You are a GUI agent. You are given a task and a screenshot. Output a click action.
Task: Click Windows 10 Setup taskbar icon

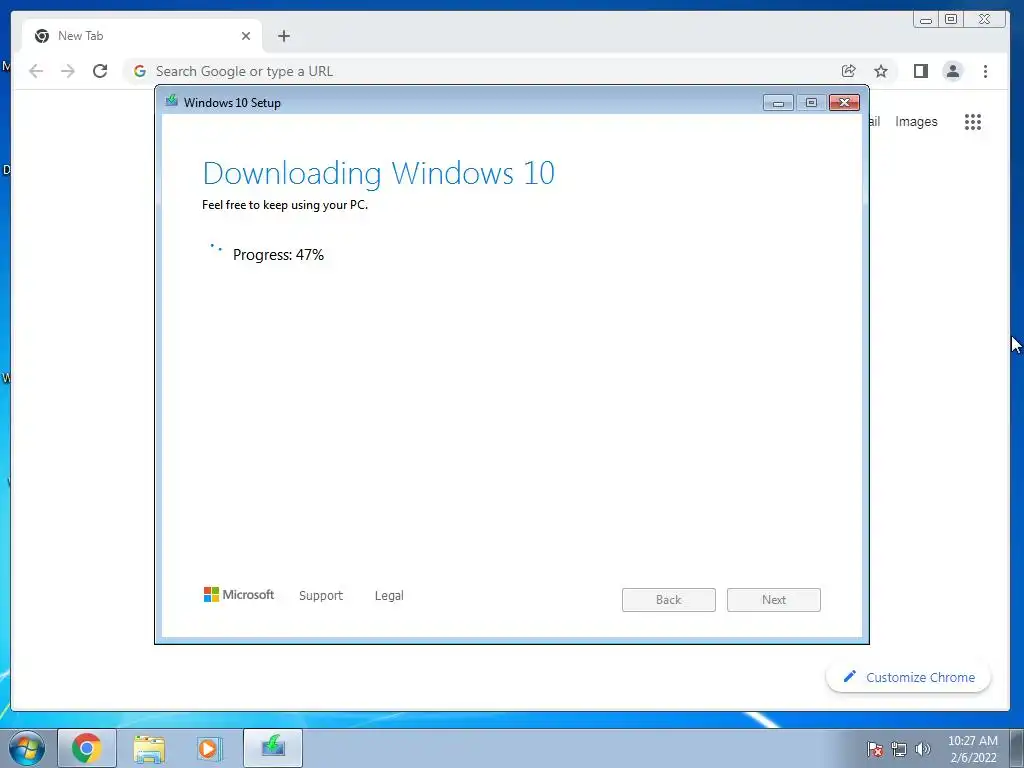point(273,748)
